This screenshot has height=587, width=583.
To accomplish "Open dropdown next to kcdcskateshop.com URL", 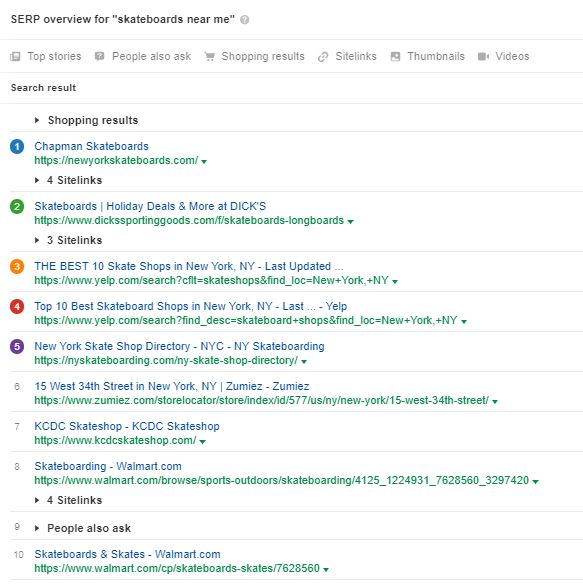I will (203, 442).
